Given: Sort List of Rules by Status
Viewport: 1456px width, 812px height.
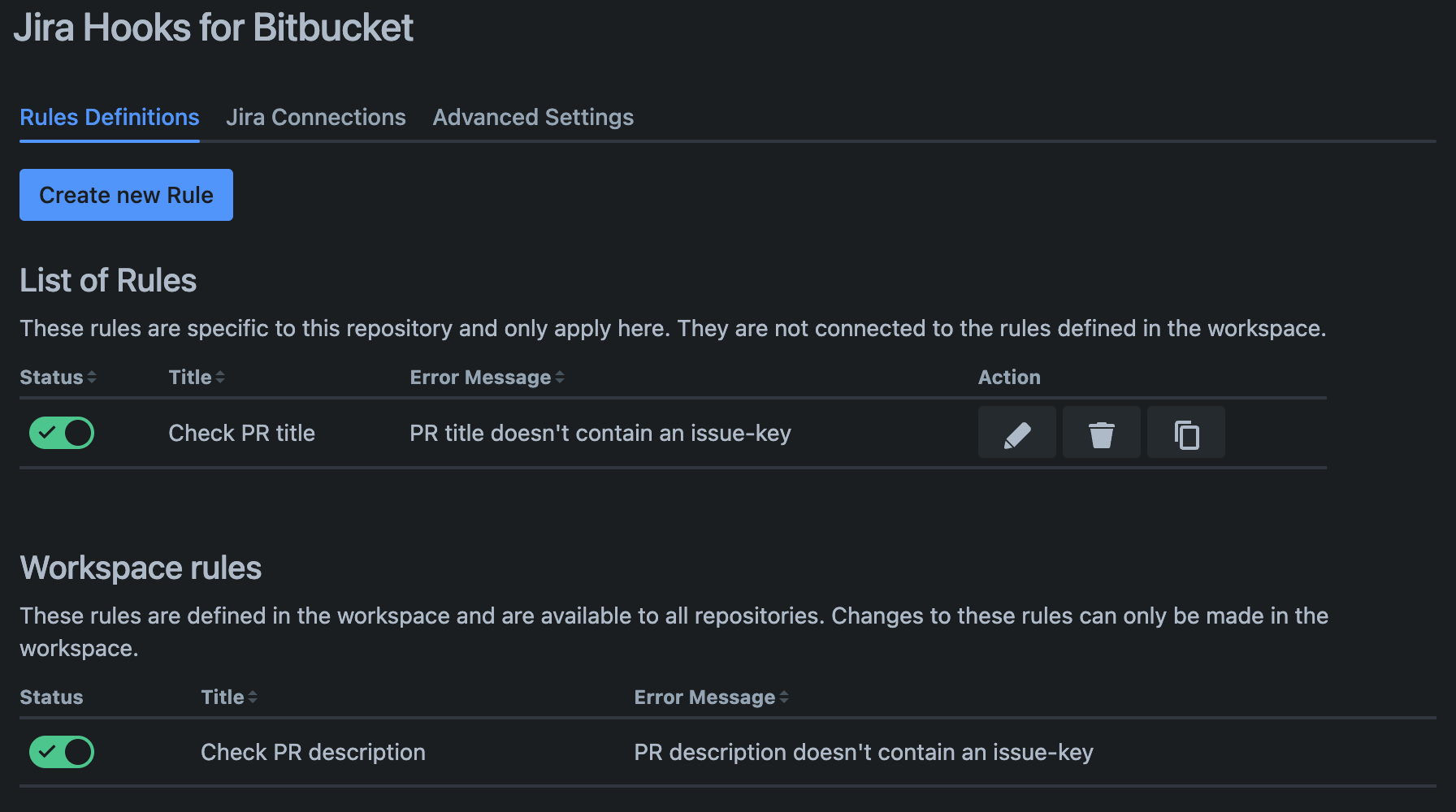Looking at the screenshot, I should tap(58, 378).
